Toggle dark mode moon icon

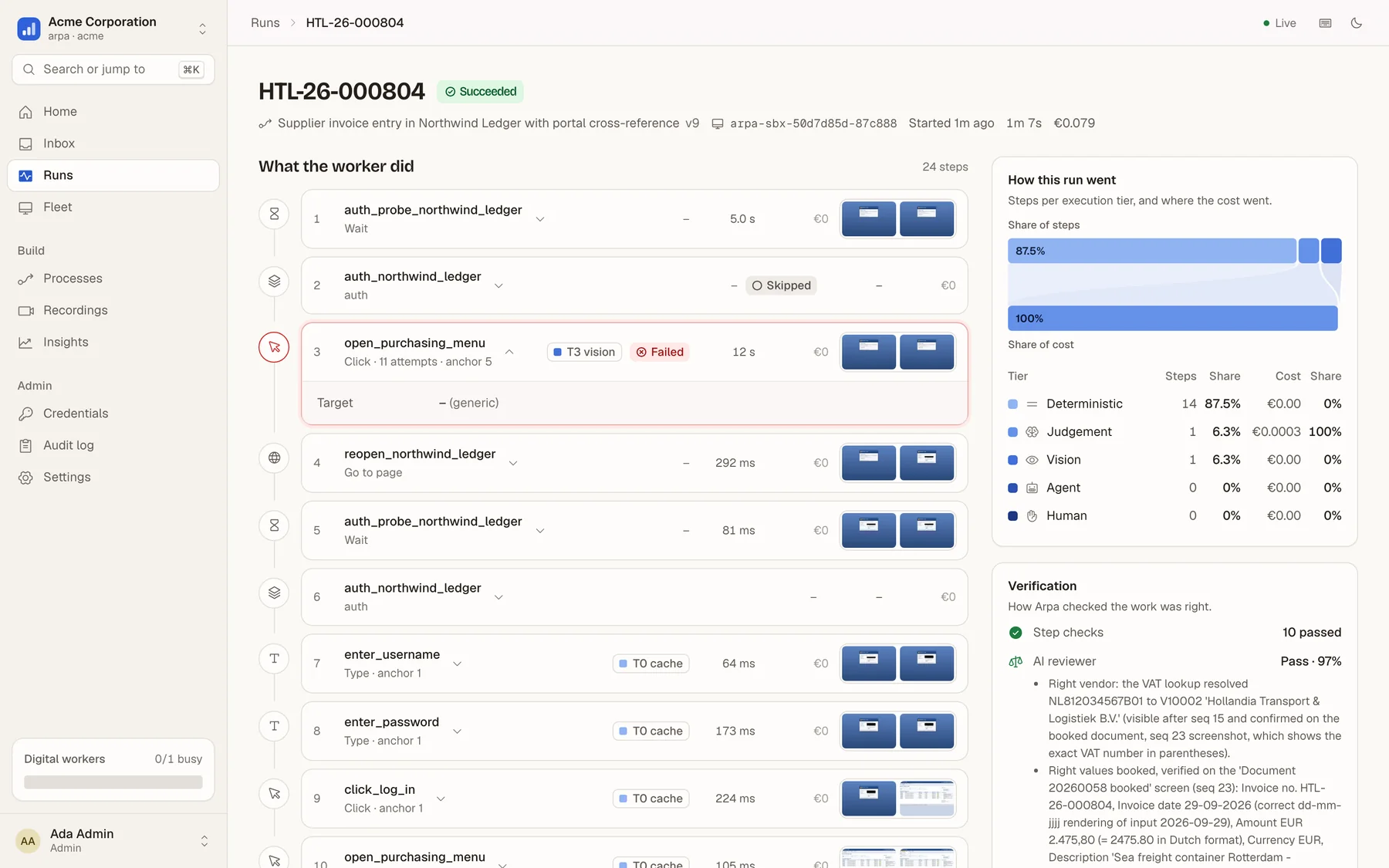point(1357,23)
